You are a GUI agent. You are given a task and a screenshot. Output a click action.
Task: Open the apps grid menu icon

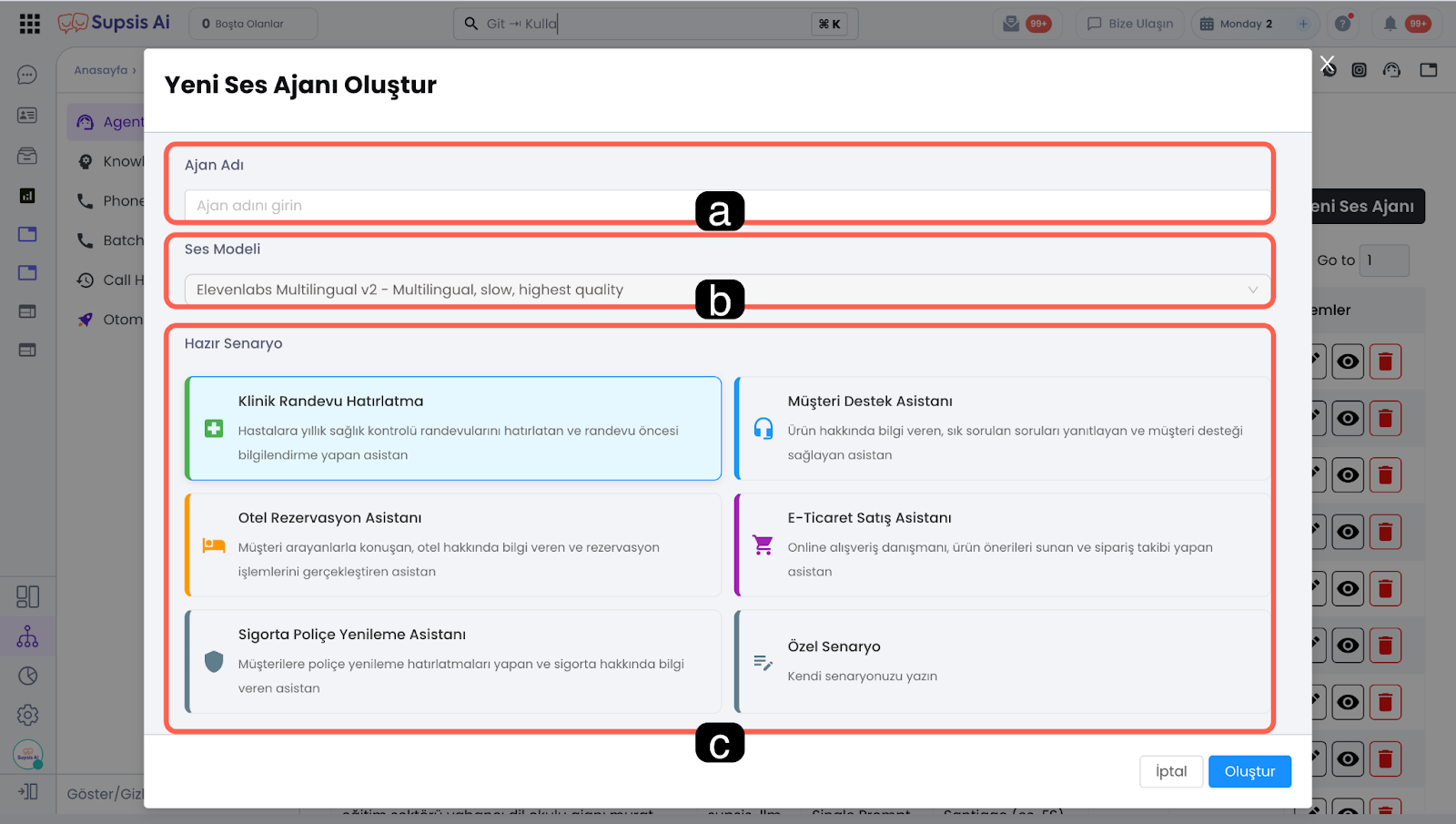29,24
